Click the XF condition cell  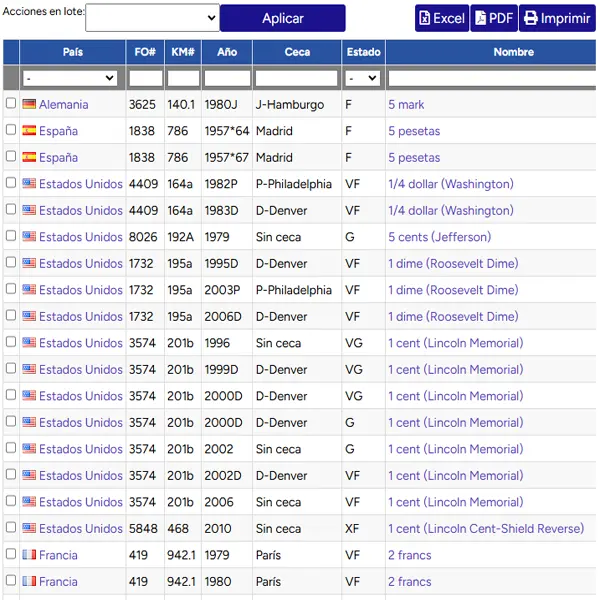pyautogui.click(x=352, y=528)
